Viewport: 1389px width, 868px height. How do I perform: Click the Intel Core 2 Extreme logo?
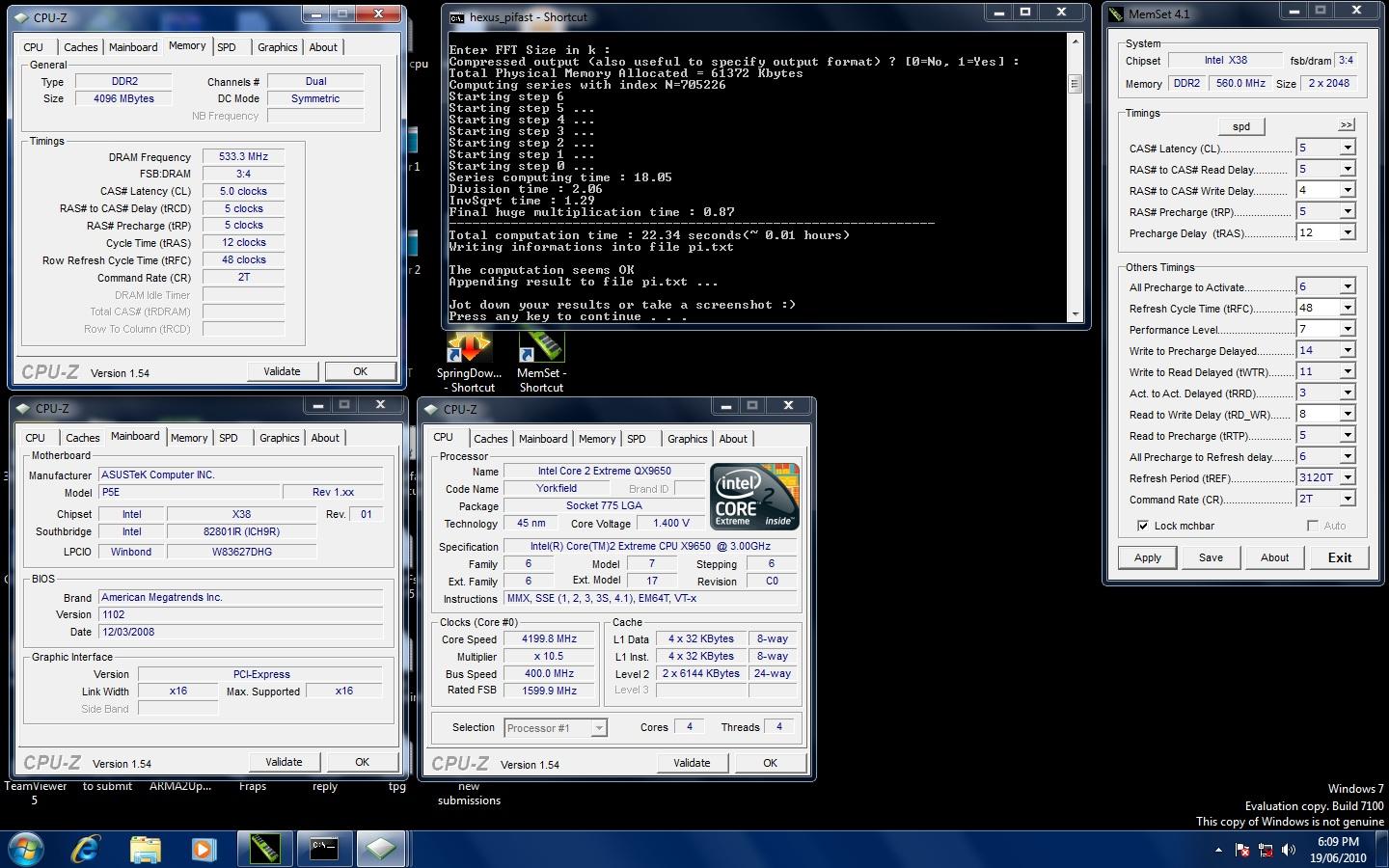(x=754, y=497)
